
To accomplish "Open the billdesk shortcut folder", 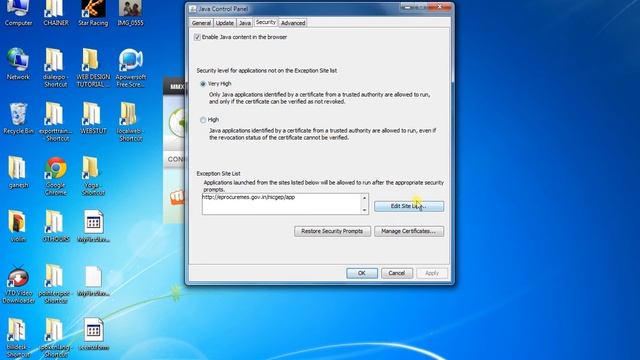I will tap(17, 338).
